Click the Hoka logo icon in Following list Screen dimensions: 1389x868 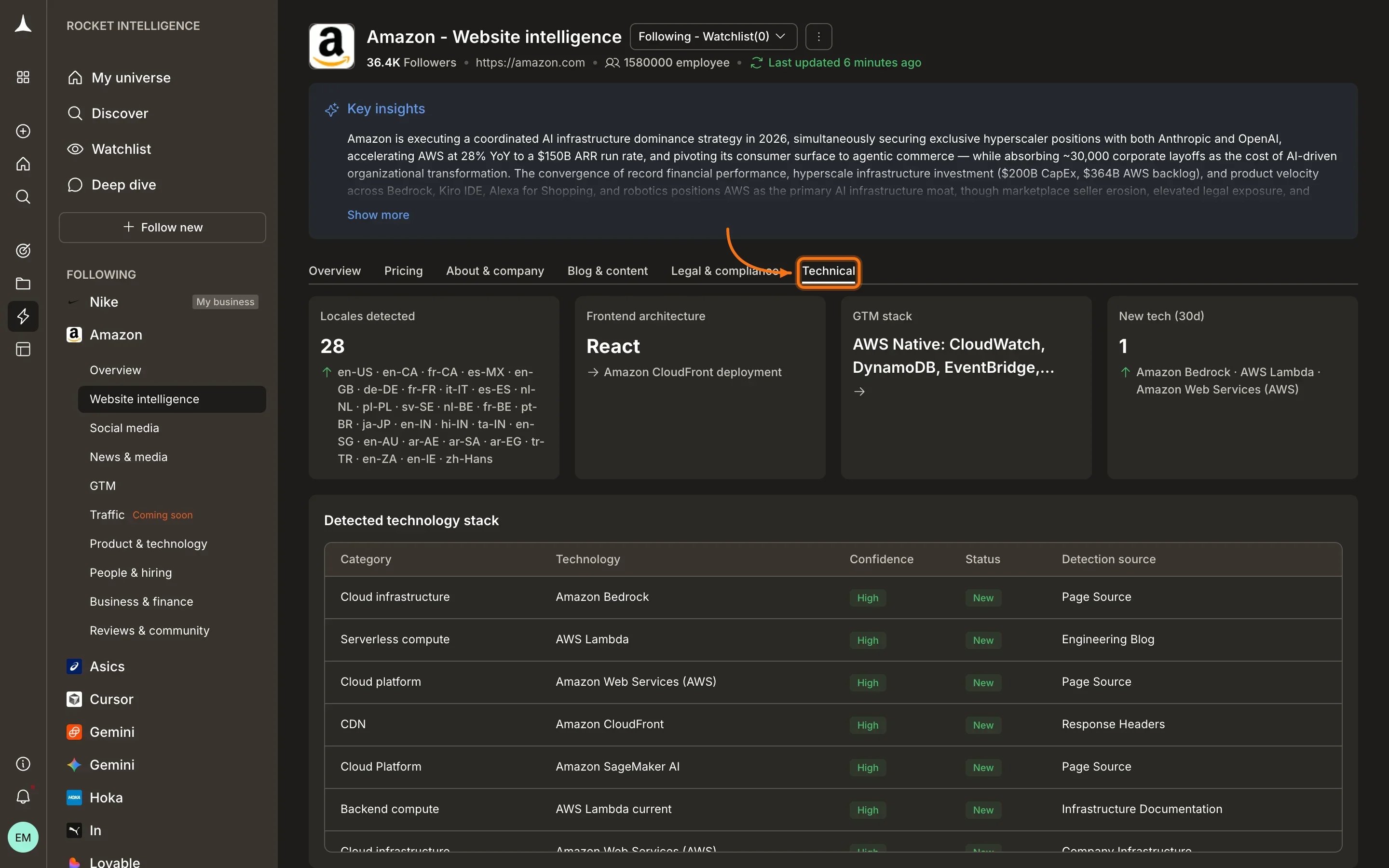click(74, 798)
